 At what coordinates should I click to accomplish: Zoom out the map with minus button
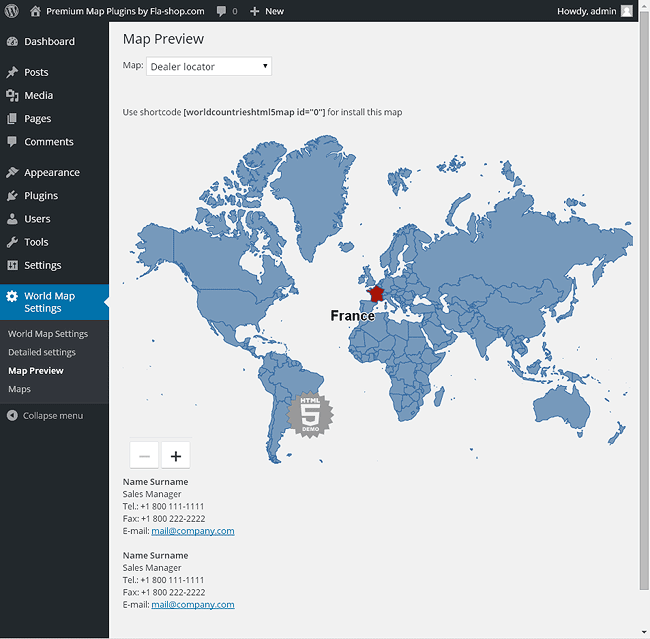(144, 456)
